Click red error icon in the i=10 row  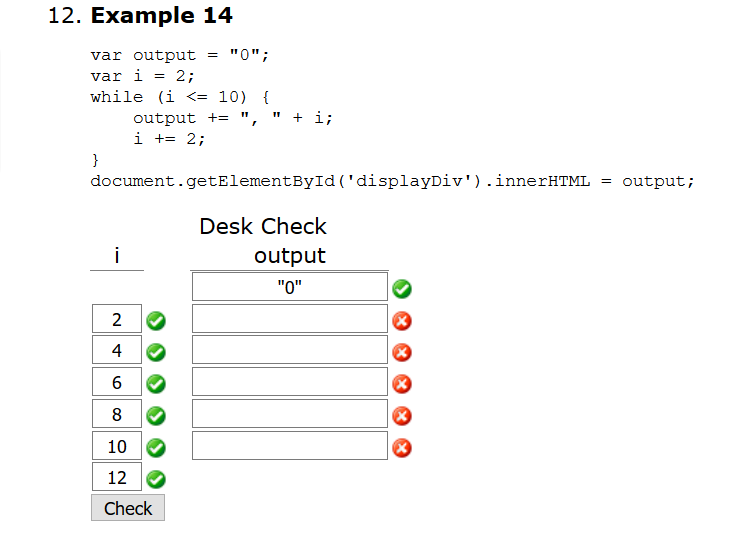402,448
